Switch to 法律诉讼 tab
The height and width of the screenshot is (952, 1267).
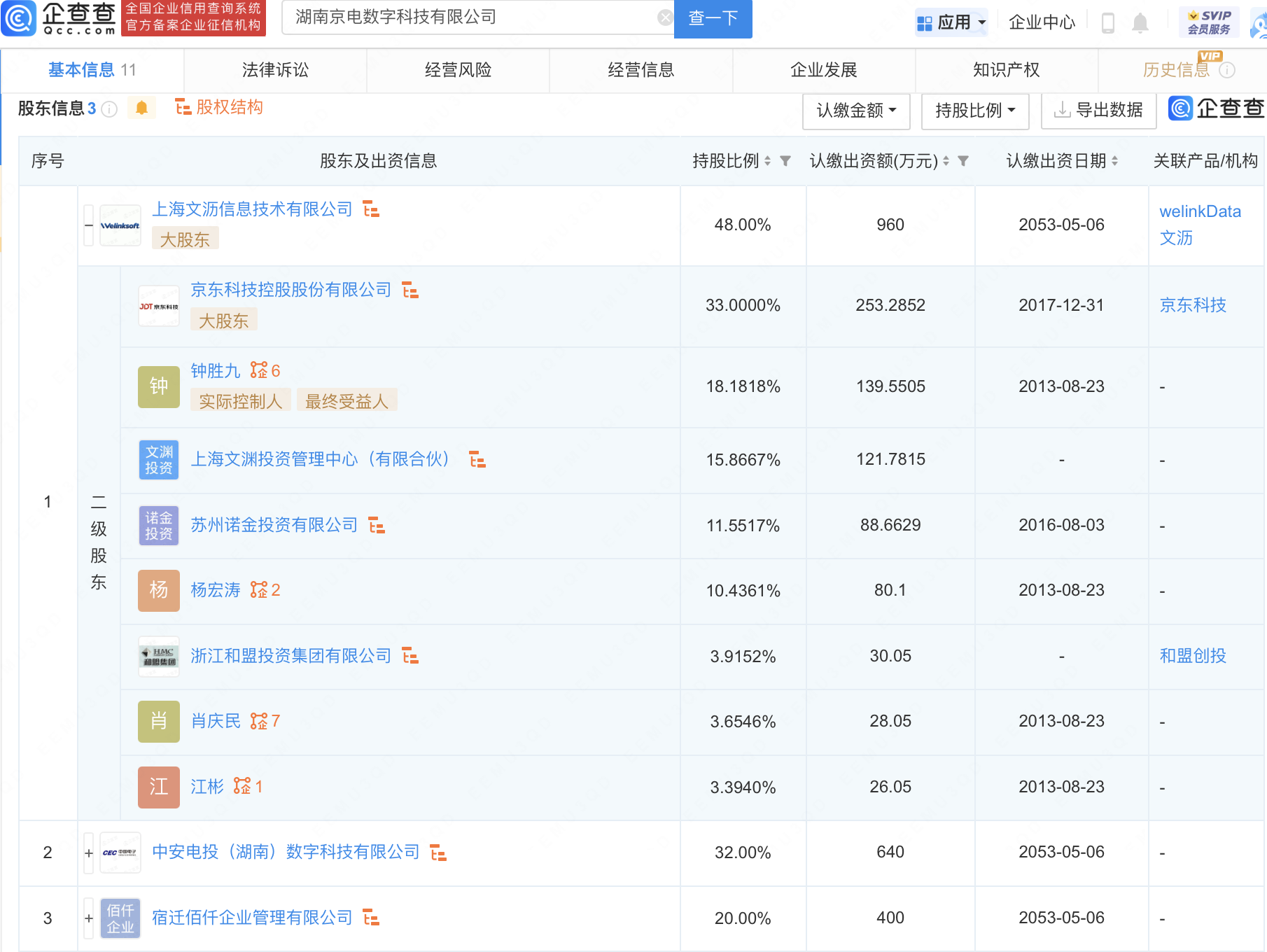click(x=275, y=70)
